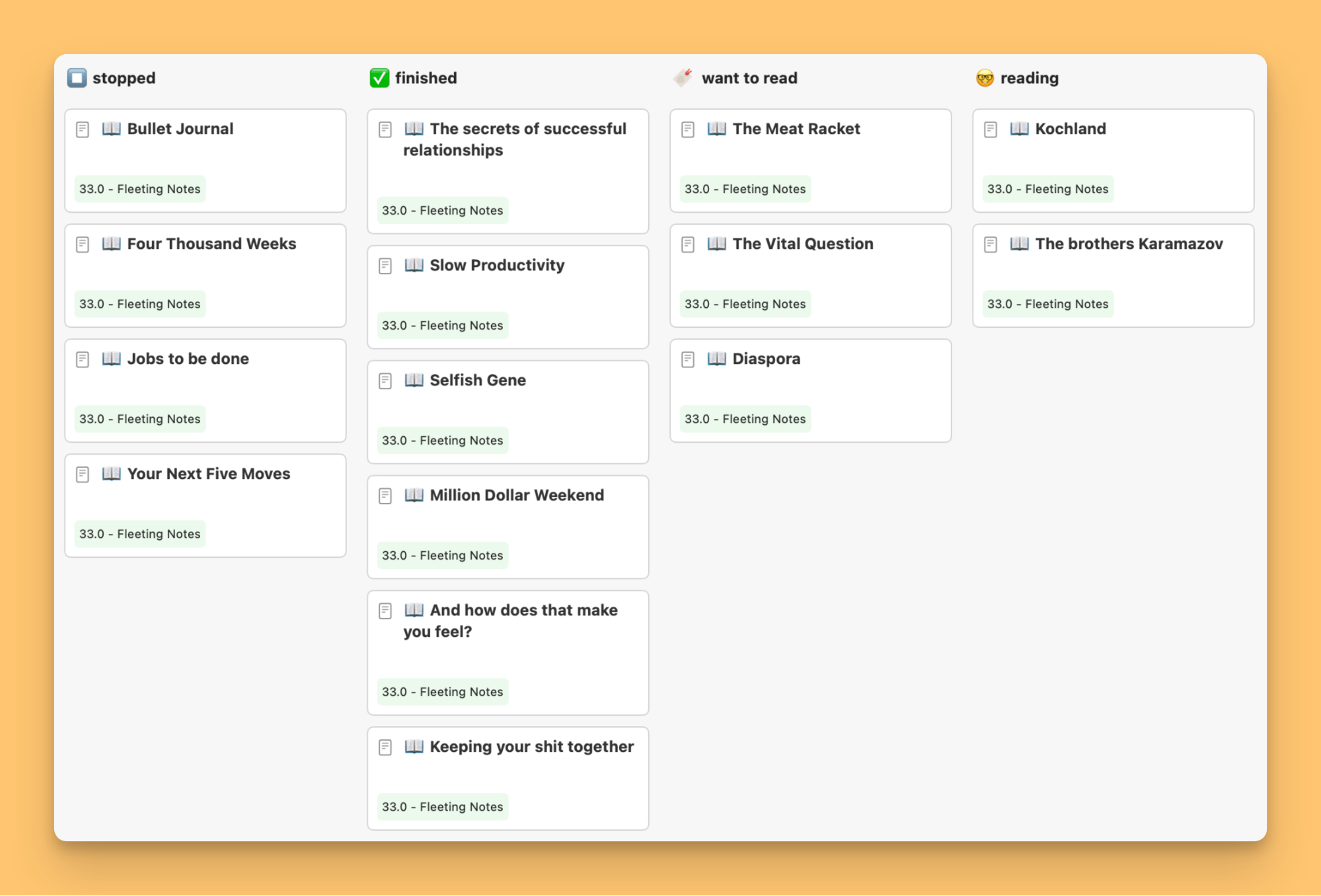
Task: Open The brothers Karamazov card
Action: [1129, 244]
